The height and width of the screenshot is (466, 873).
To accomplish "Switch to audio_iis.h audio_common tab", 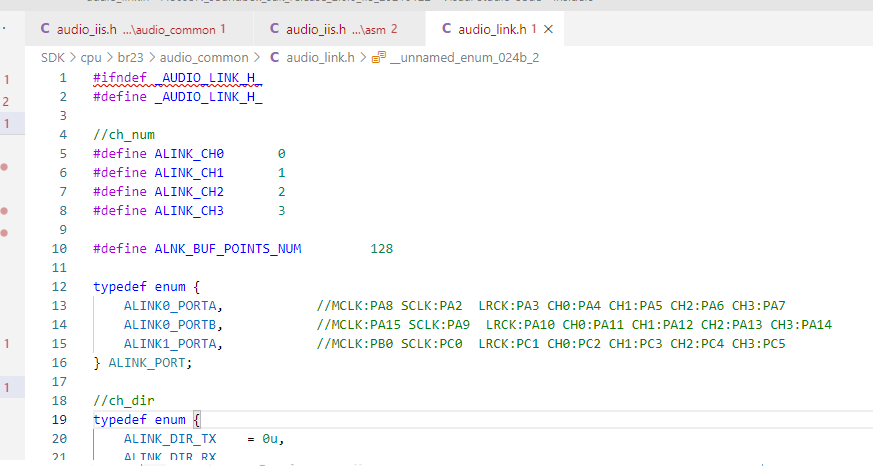I will (139, 29).
